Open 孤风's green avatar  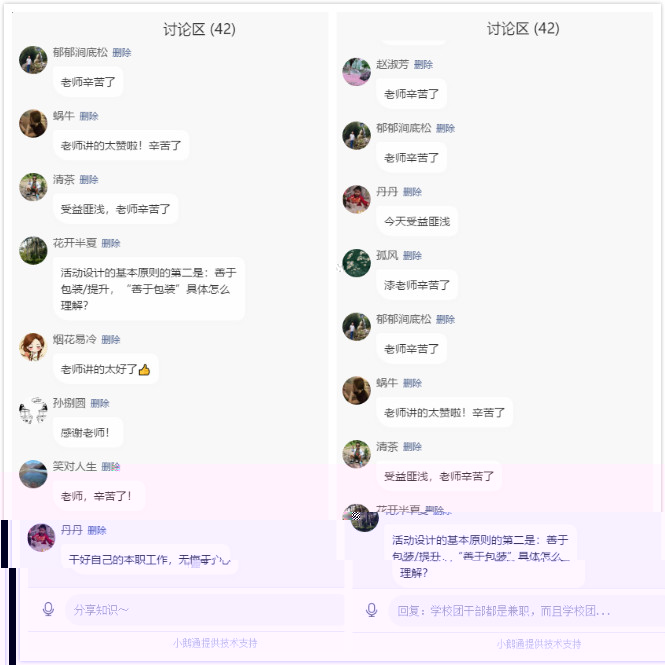point(356,263)
